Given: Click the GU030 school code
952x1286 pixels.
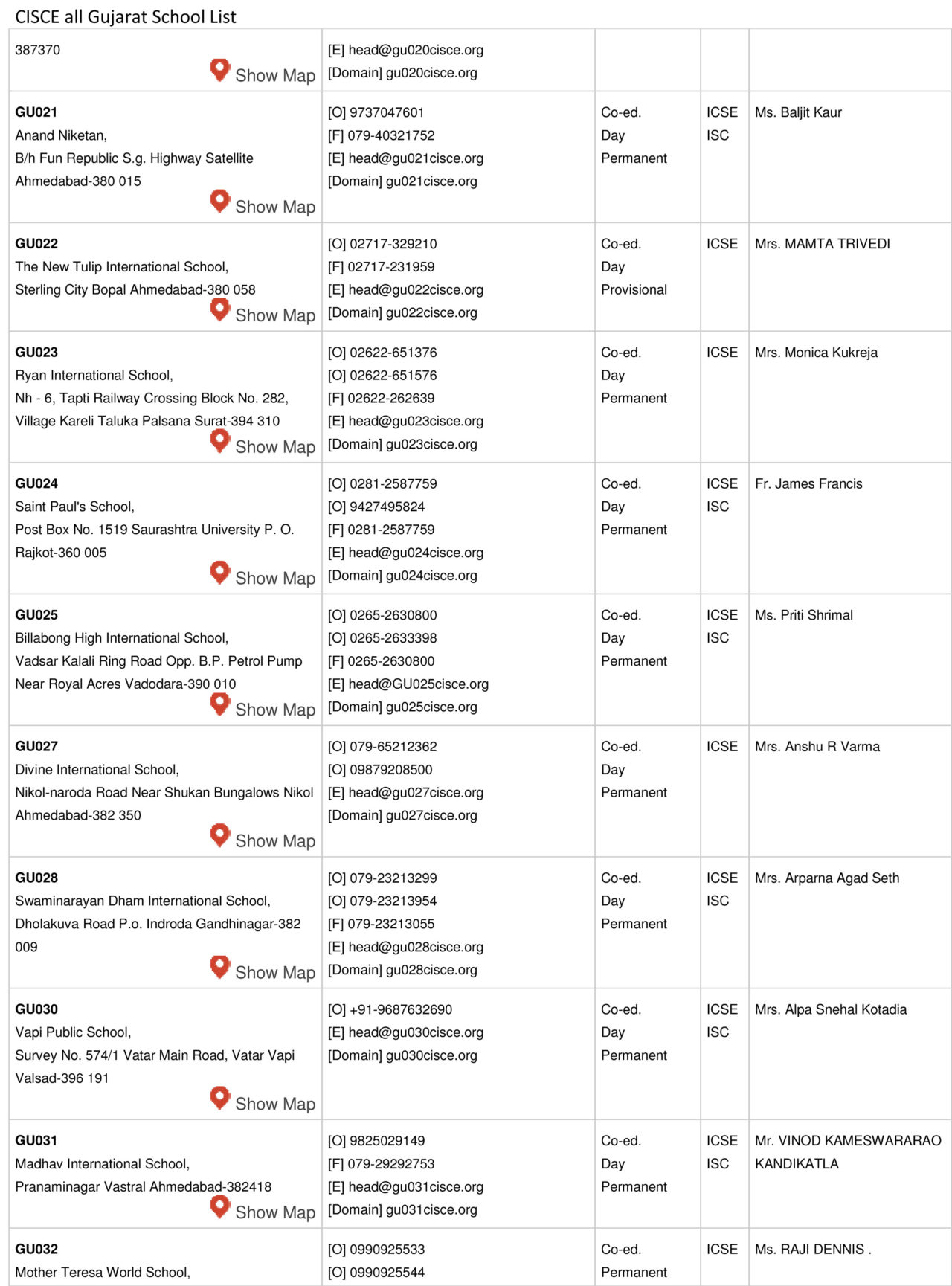Looking at the screenshot, I should 36,1009.
